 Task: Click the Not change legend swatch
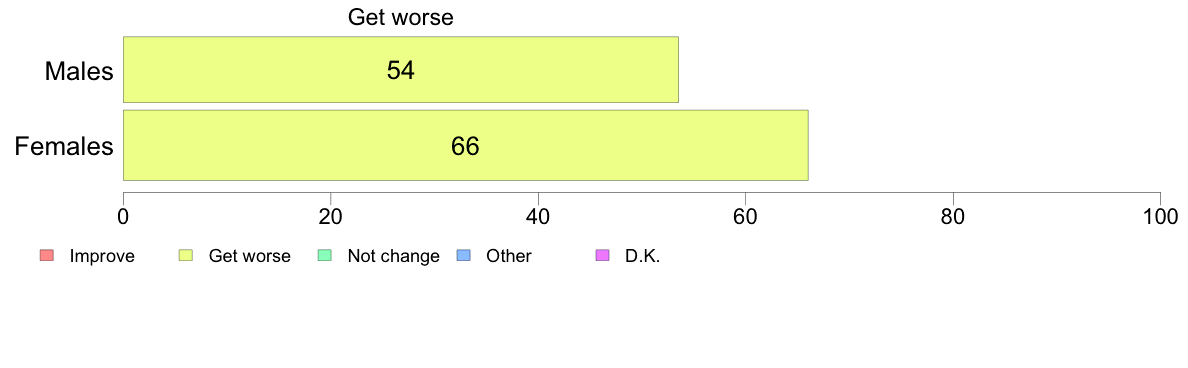coord(324,256)
